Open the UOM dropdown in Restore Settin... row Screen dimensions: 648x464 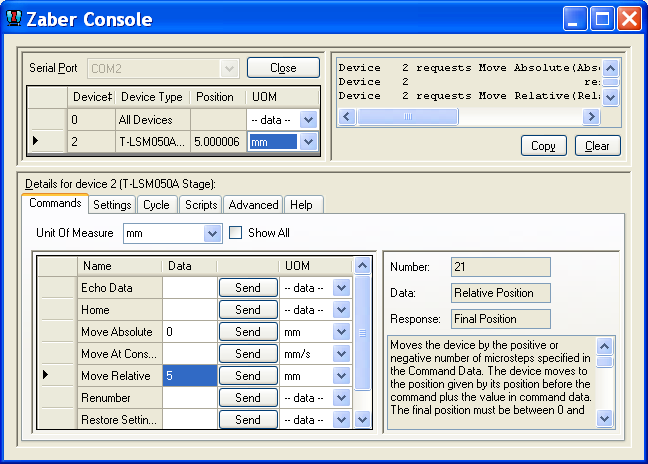click(341, 420)
